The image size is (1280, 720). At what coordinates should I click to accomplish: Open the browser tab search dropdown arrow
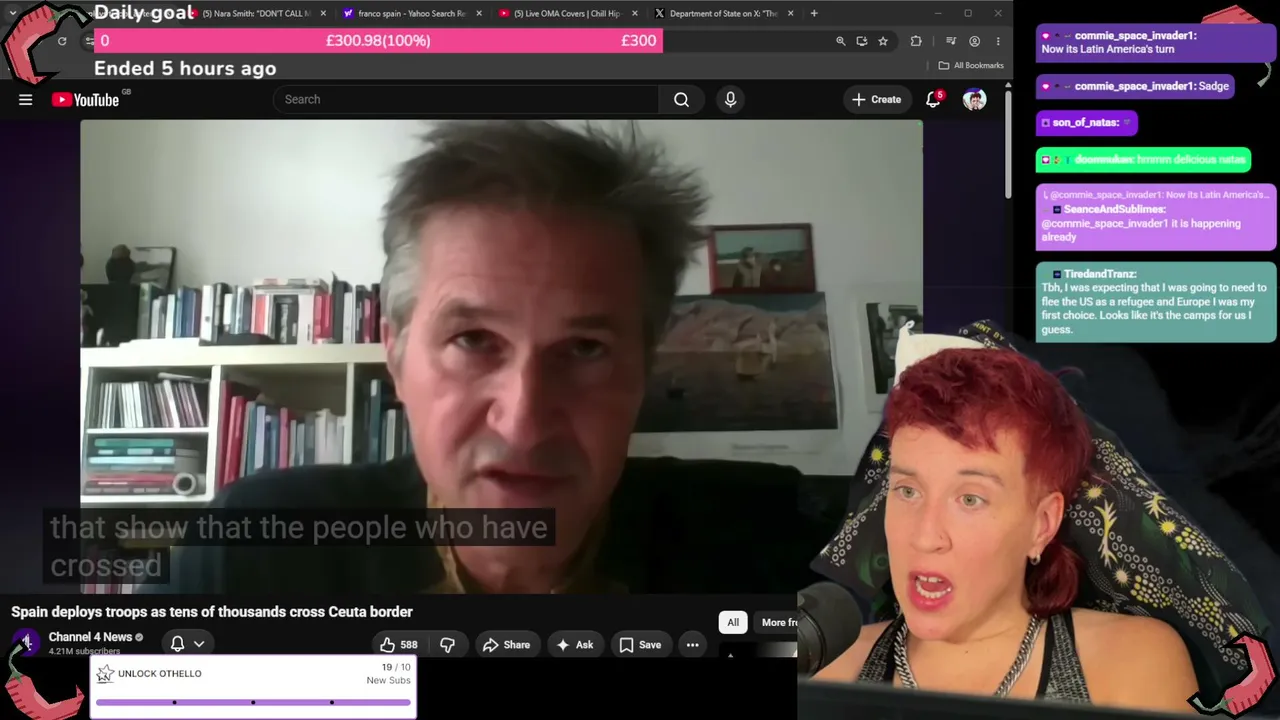[12, 13]
